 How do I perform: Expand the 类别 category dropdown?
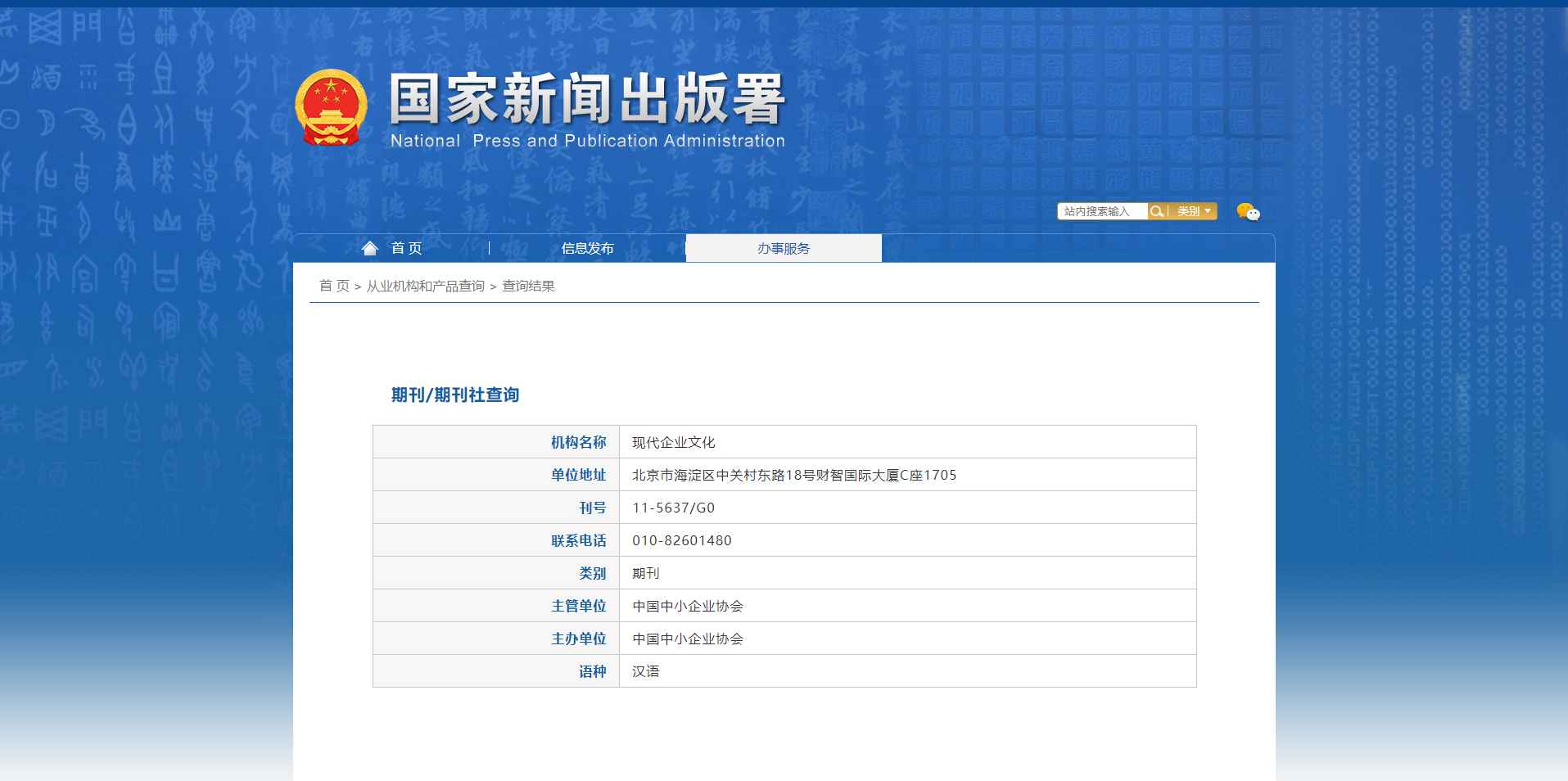point(1194,211)
